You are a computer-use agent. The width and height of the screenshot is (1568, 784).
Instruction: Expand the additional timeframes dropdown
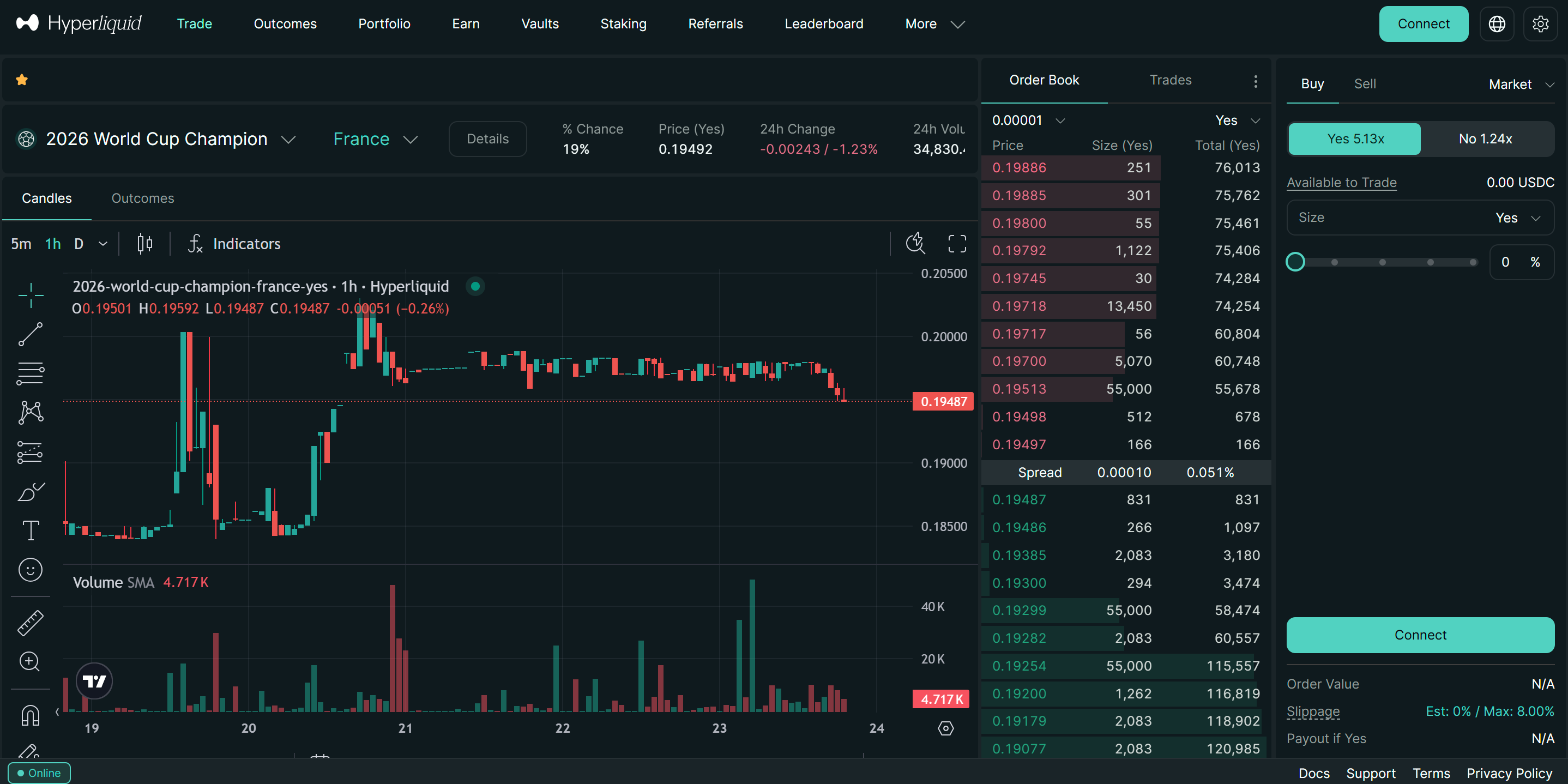[103, 244]
